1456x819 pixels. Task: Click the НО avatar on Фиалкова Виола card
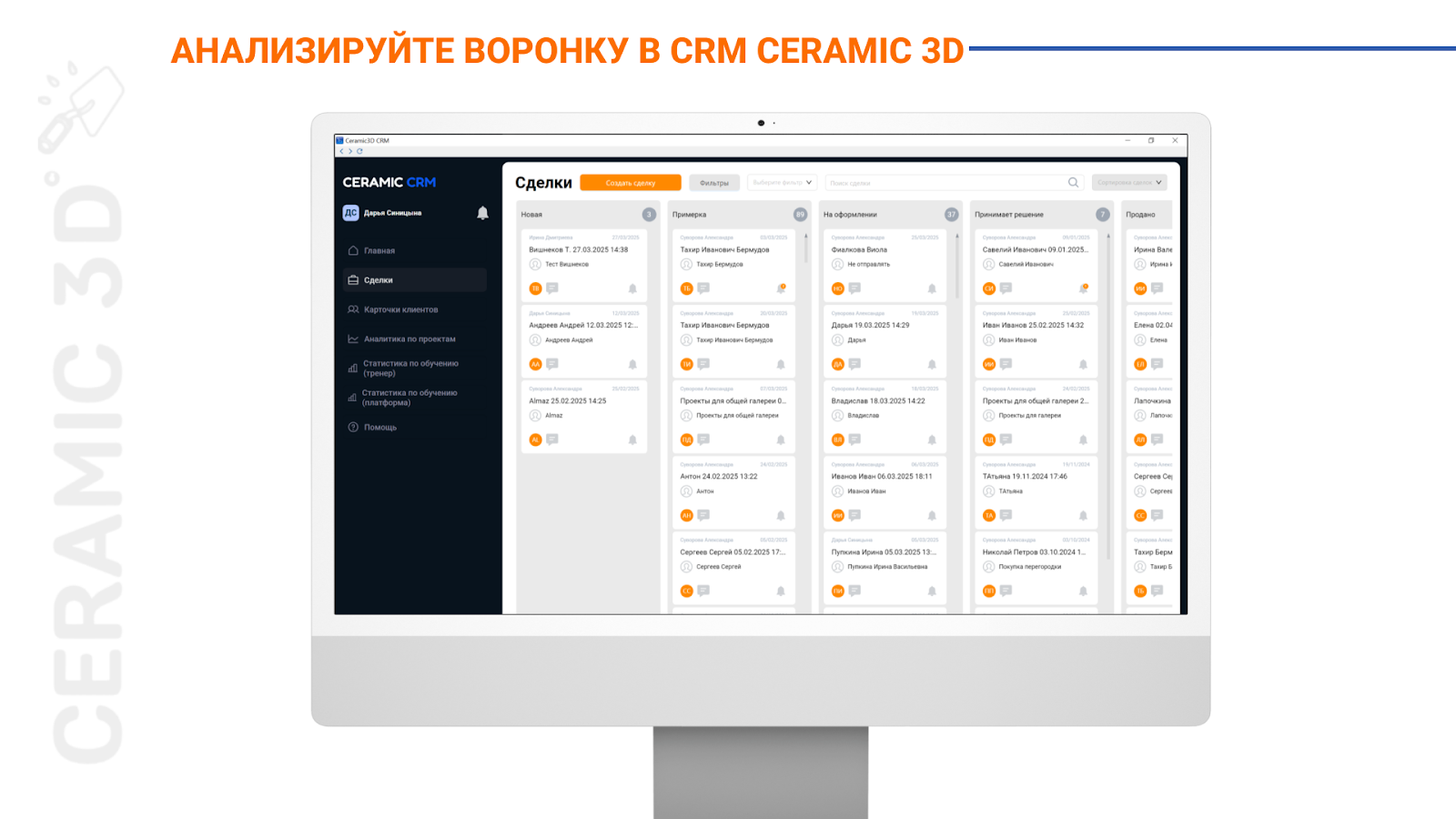(838, 288)
